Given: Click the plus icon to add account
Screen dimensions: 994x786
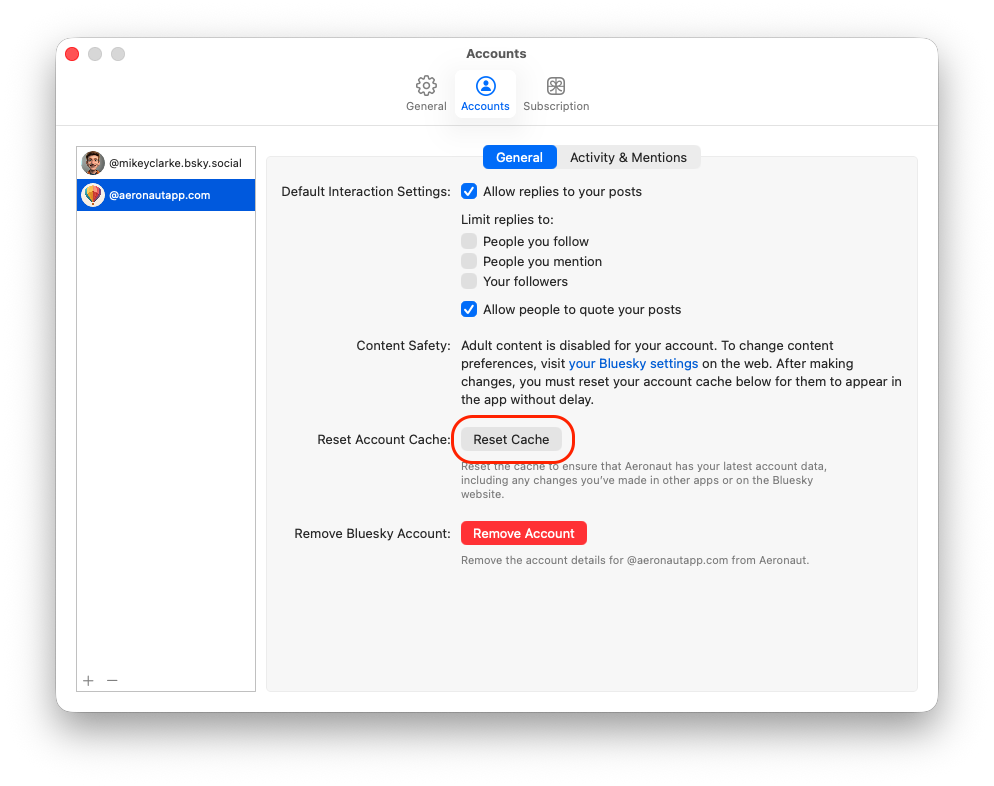Looking at the screenshot, I should pyautogui.click(x=88, y=680).
